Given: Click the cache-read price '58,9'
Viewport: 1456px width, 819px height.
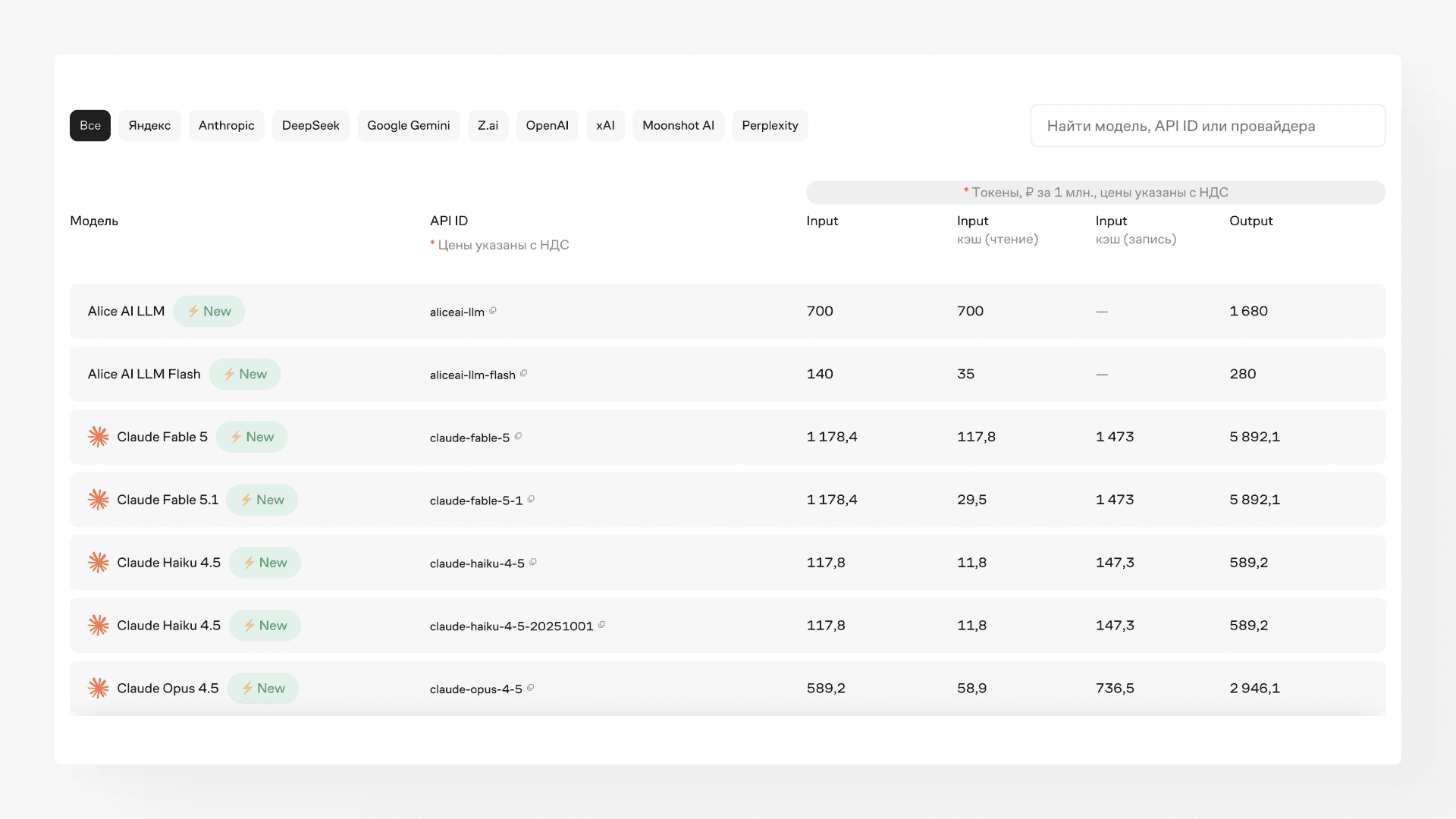Looking at the screenshot, I should [x=972, y=689].
